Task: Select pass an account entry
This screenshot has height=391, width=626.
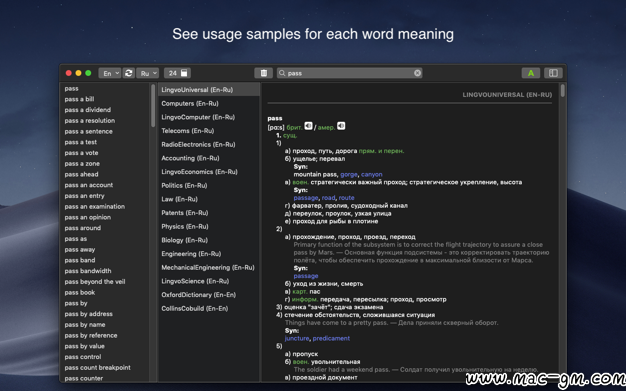Action: pos(89,185)
